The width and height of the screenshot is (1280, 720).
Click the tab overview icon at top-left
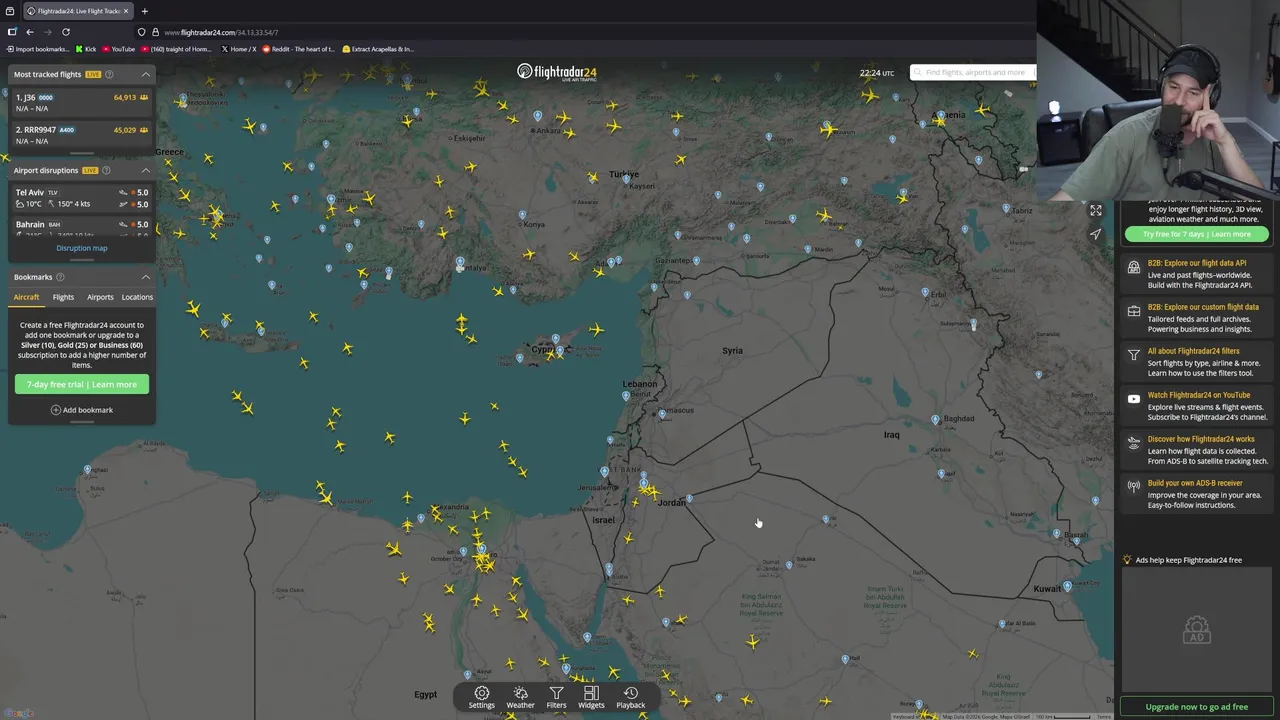click(10, 11)
